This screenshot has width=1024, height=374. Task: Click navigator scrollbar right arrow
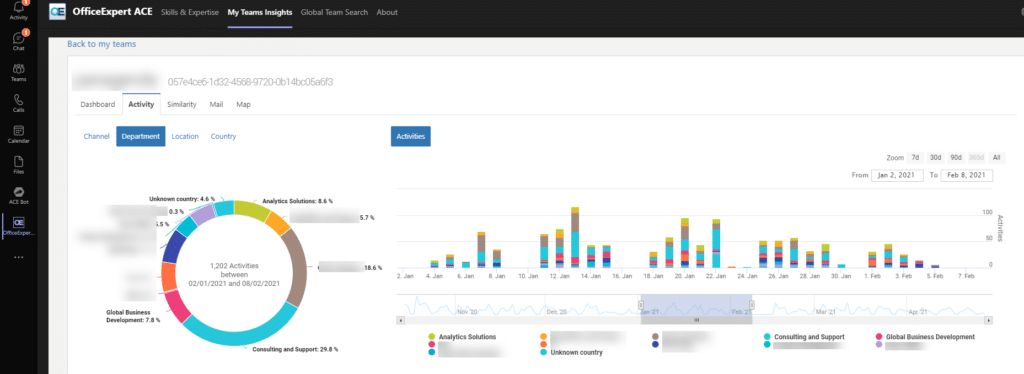pyautogui.click(x=989, y=320)
